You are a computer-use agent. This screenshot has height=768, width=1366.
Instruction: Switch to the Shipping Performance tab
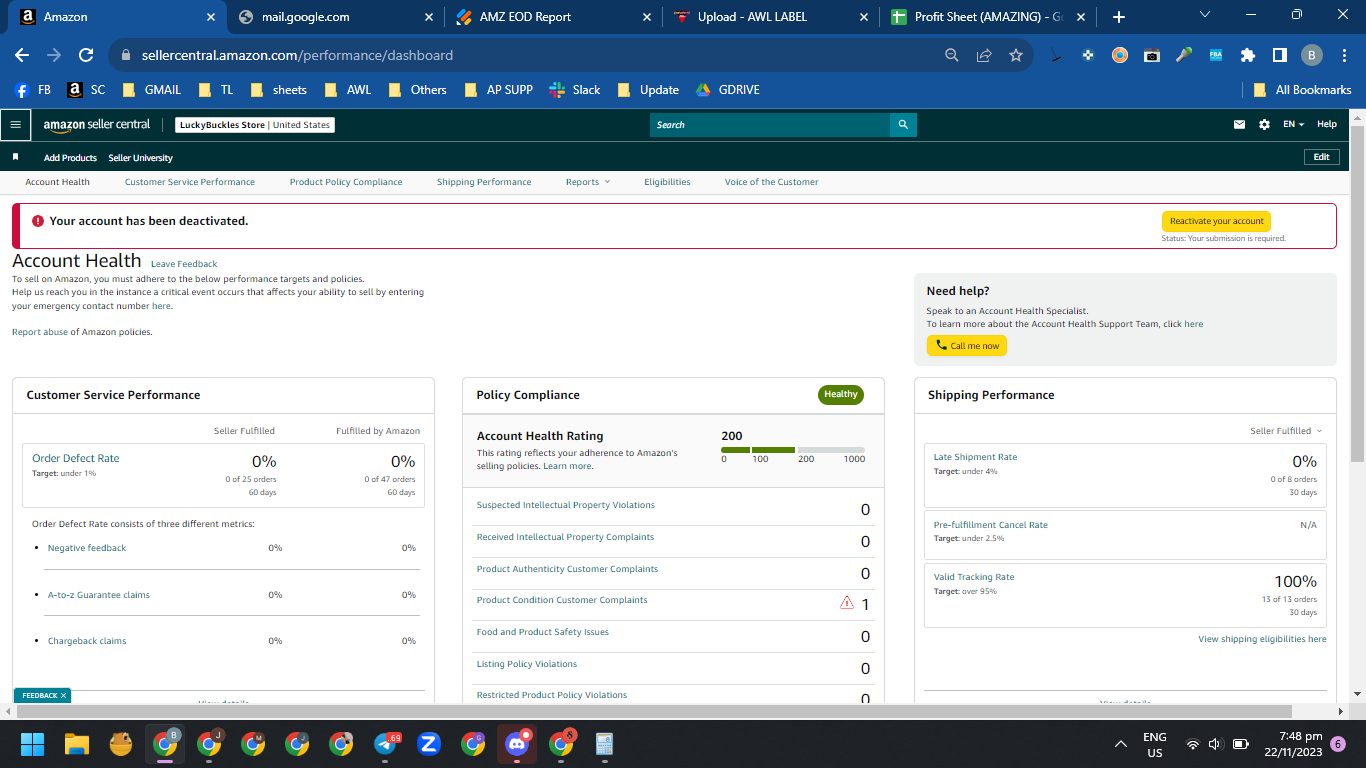pyautogui.click(x=484, y=182)
